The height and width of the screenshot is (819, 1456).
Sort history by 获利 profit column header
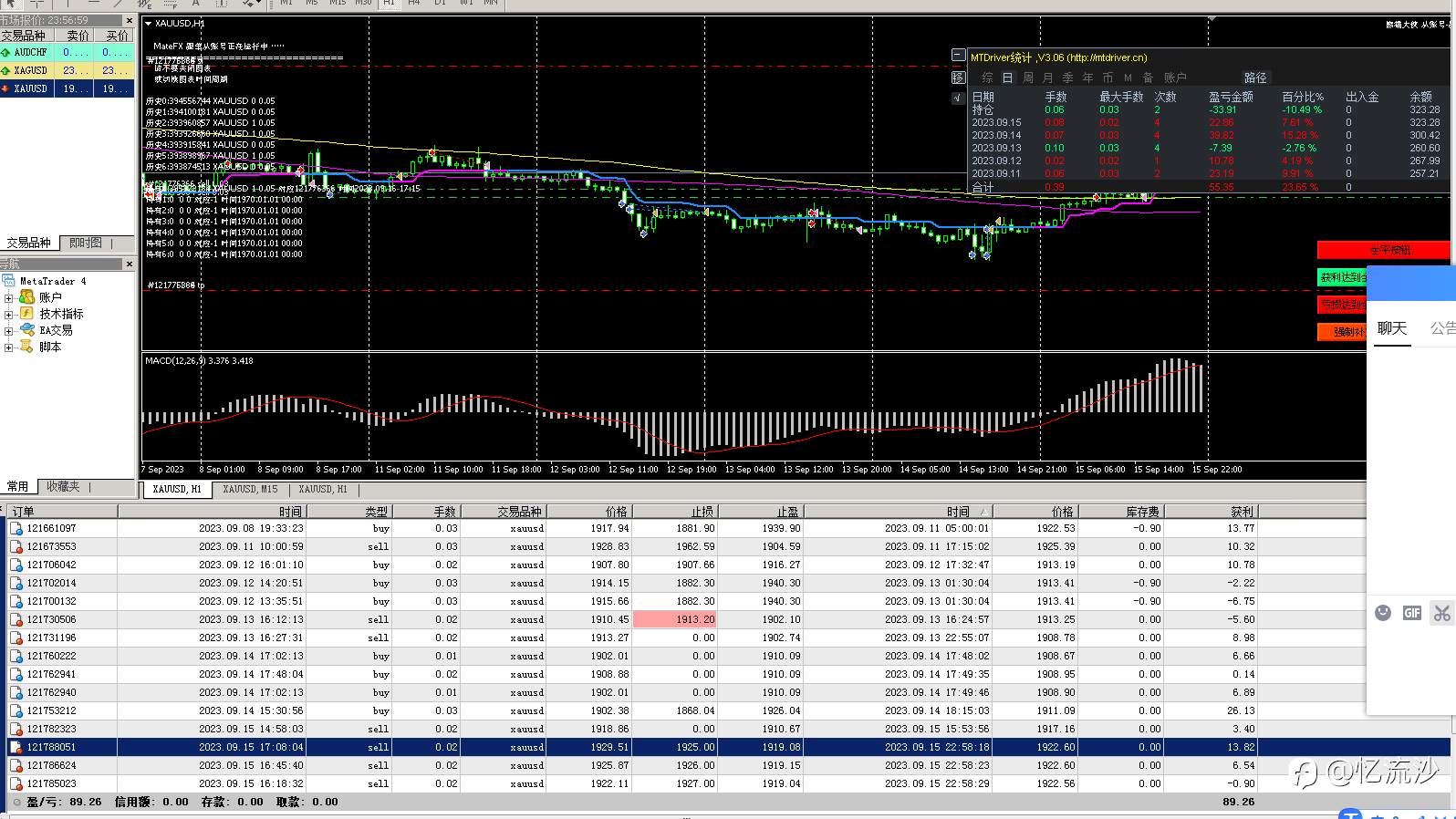point(1212,512)
